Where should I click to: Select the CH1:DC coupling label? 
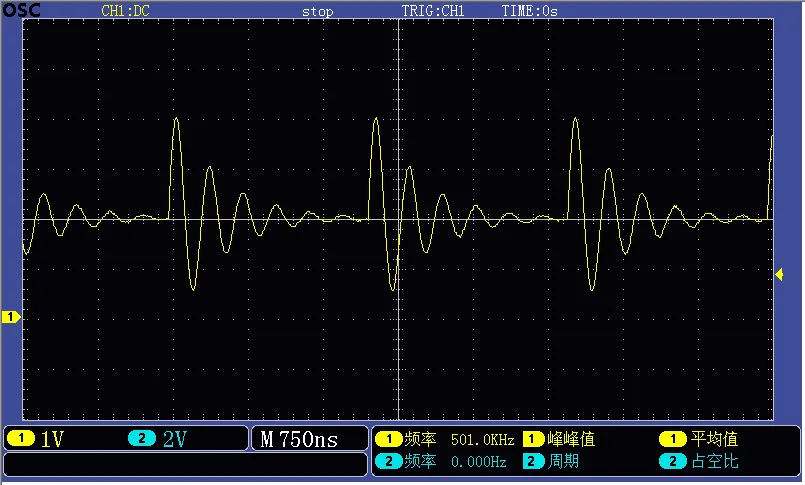tap(125, 11)
